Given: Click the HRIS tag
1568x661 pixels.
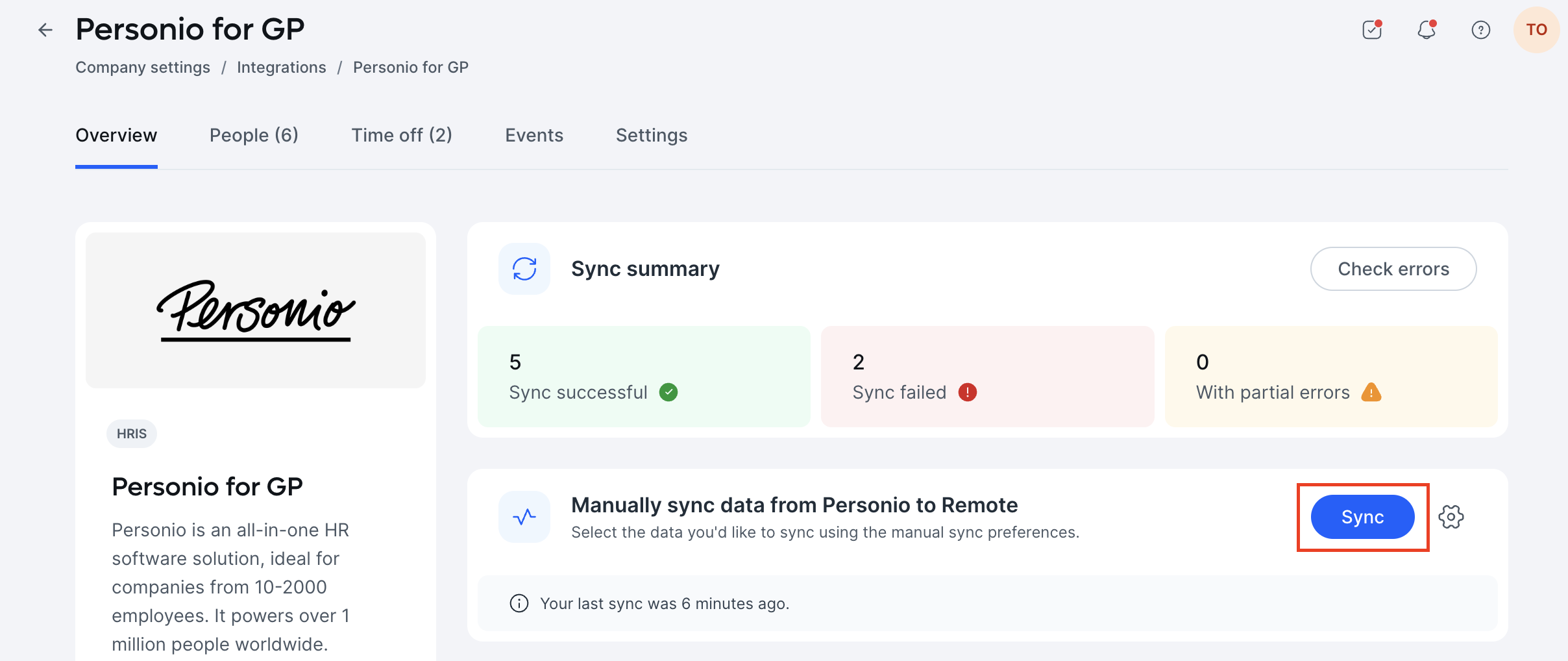Looking at the screenshot, I should (x=132, y=434).
